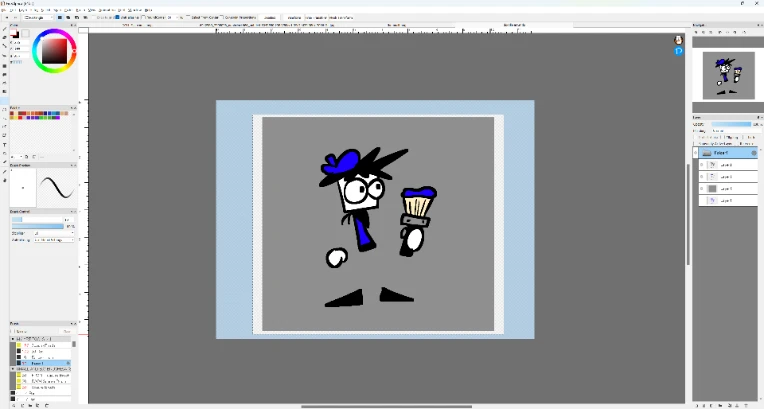
Task: Click the horizontal canvas scrollbar
Action: coord(386,407)
